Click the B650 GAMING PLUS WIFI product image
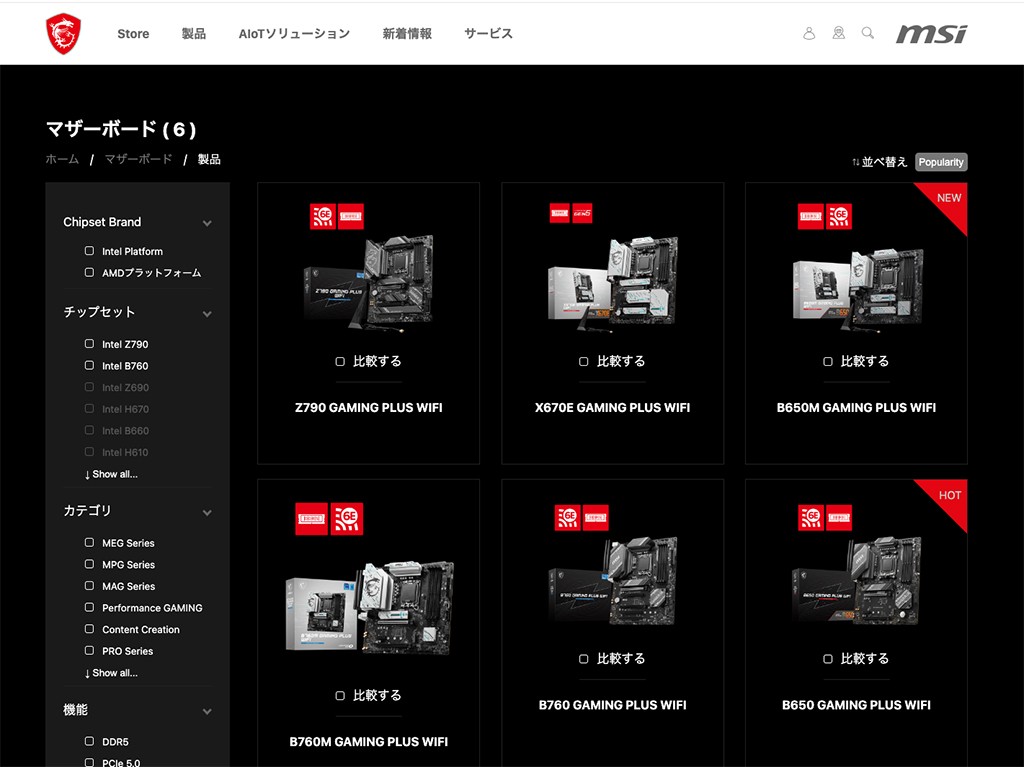 857,581
